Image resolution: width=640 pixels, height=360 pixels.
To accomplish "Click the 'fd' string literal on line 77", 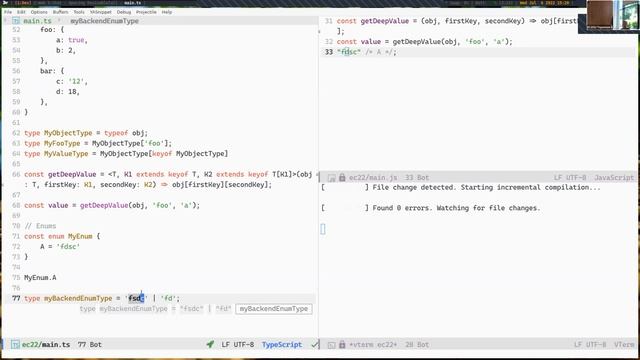I will [168, 298].
